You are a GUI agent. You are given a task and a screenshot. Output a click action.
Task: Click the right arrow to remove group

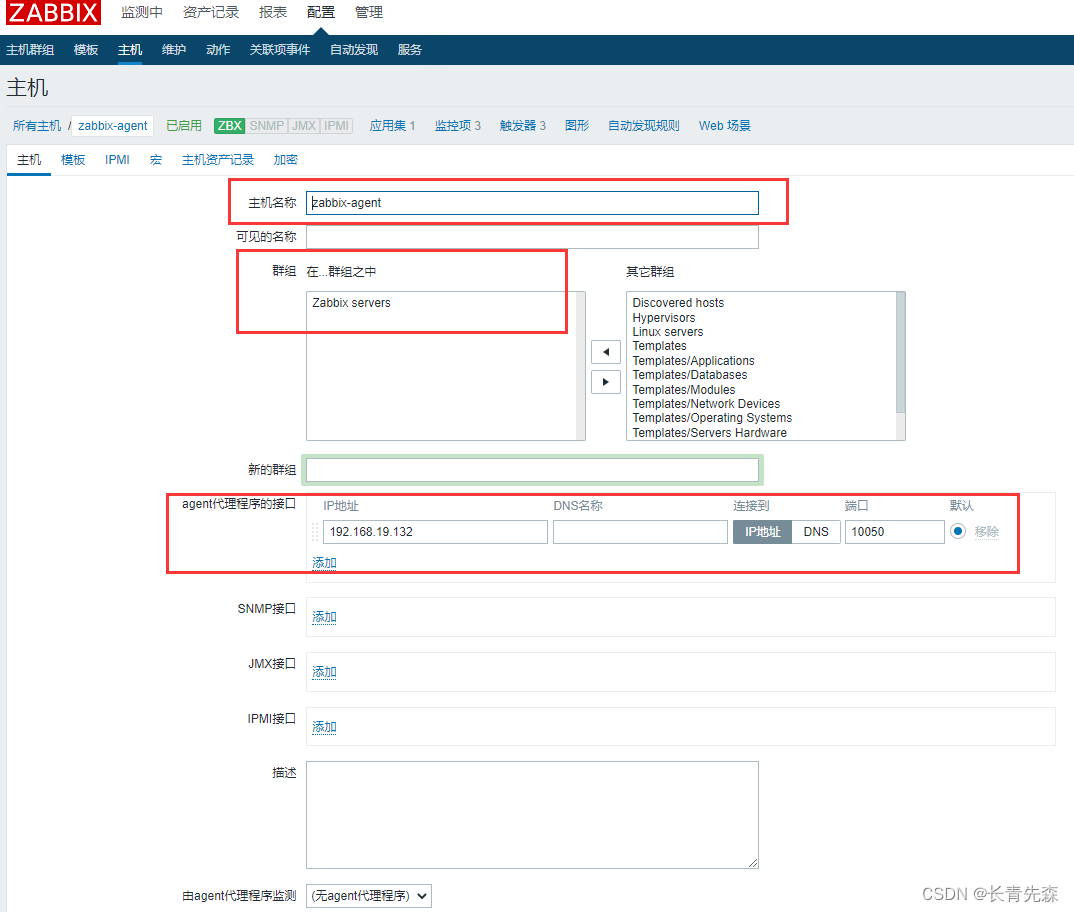tap(605, 382)
